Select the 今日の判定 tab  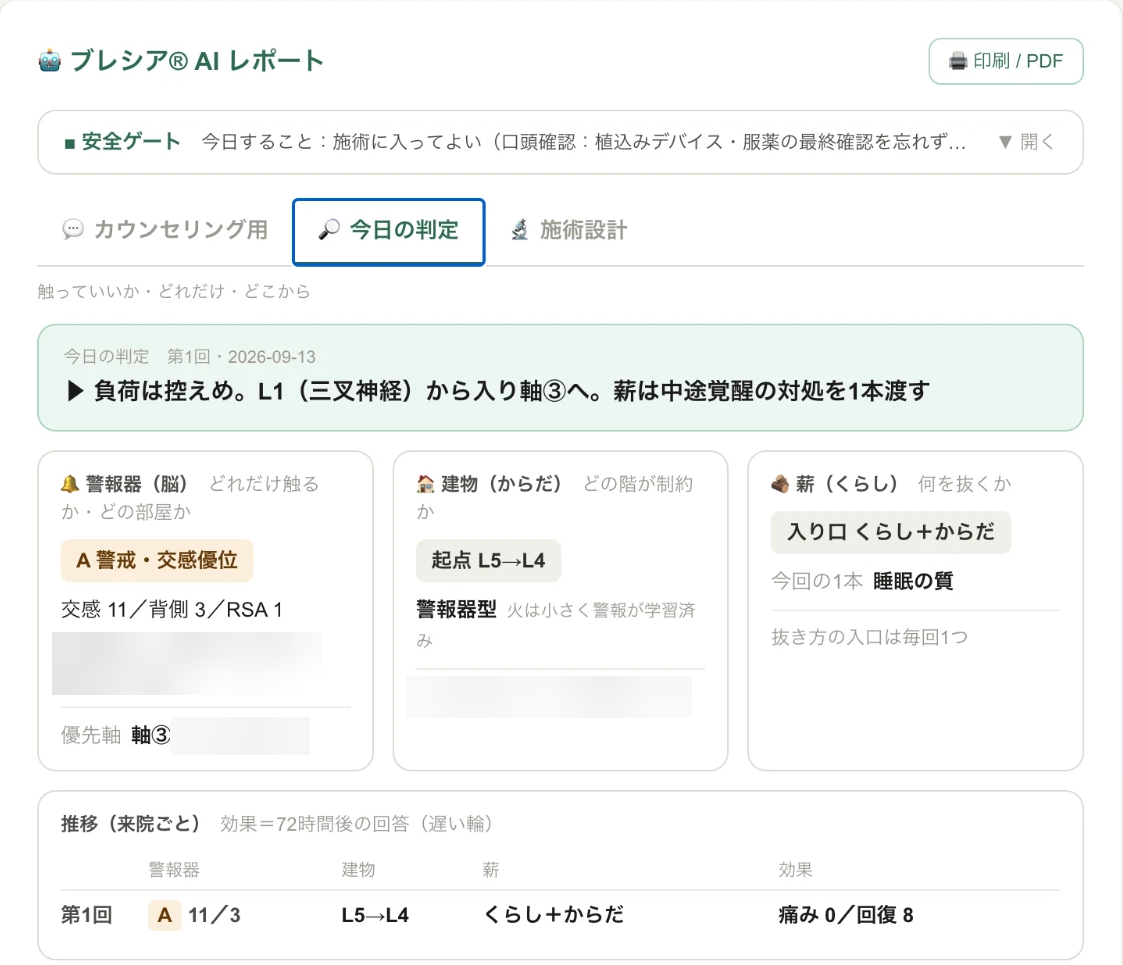(x=388, y=231)
